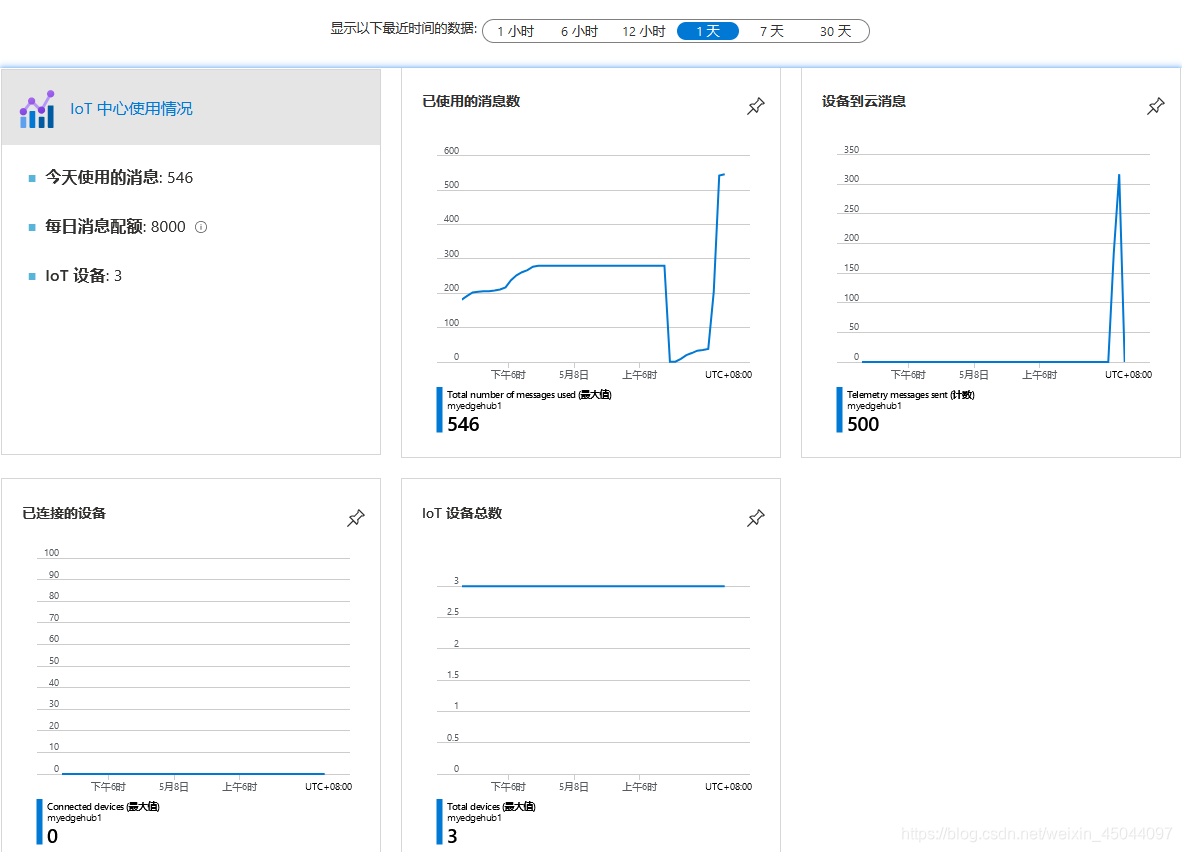The image size is (1182, 852).
Task: Open the 已使用的消息数 line chart
Action: click(x=594, y=260)
